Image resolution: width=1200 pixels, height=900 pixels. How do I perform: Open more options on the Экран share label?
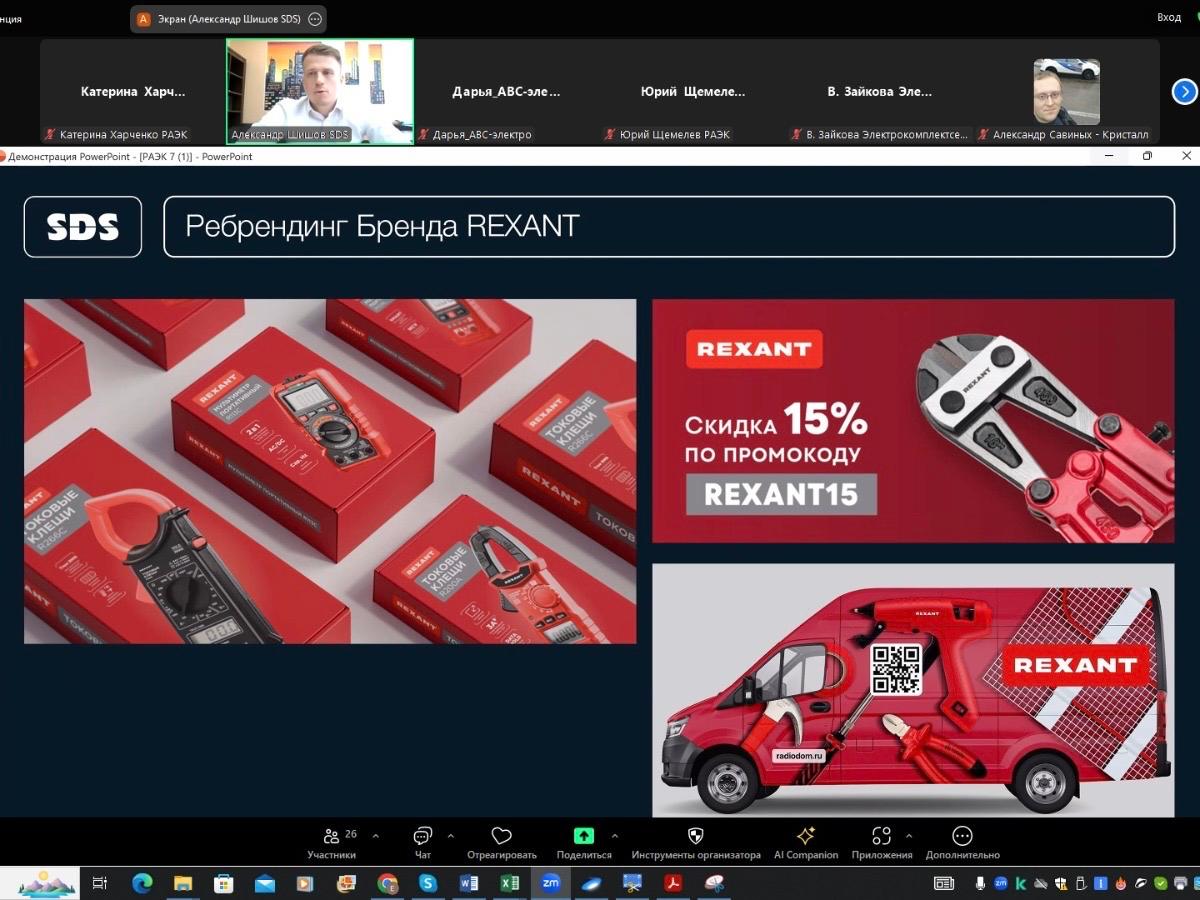(315, 18)
